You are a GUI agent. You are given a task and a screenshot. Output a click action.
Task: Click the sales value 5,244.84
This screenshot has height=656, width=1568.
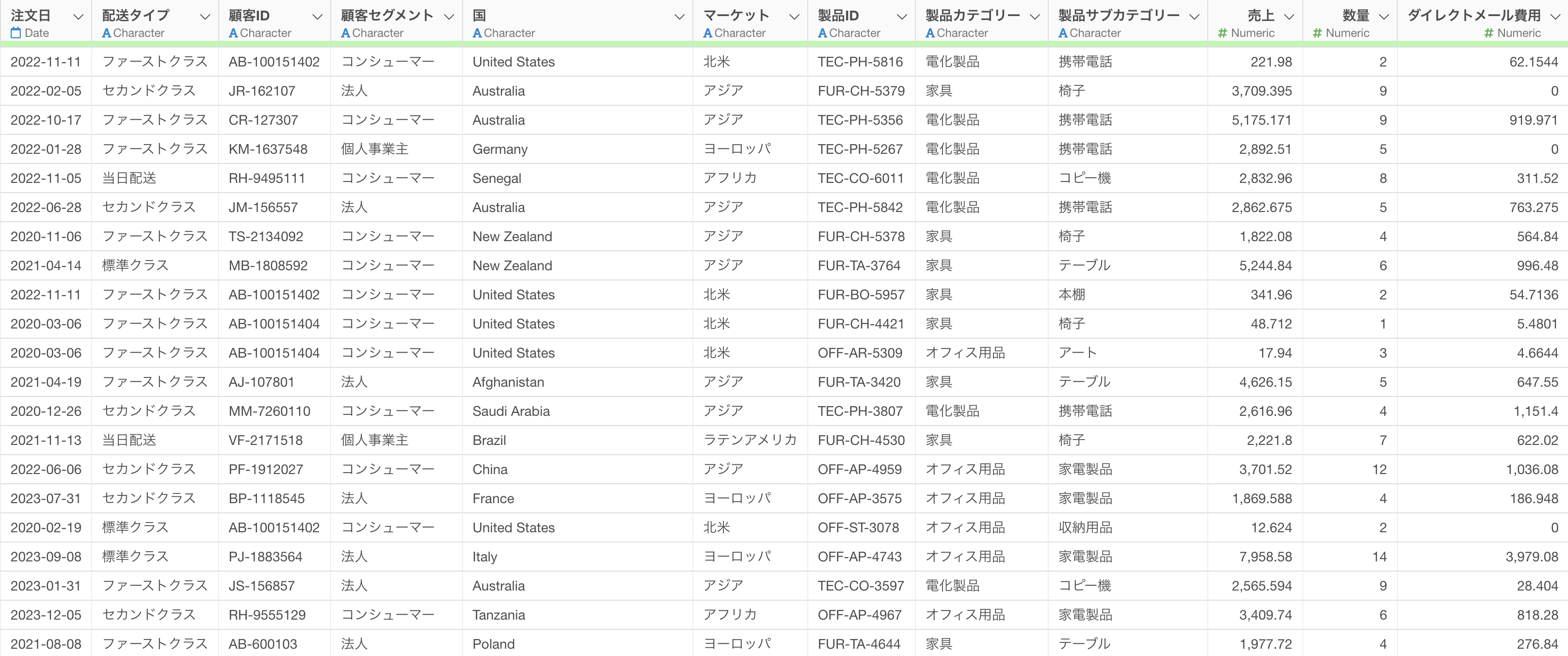point(1265,265)
